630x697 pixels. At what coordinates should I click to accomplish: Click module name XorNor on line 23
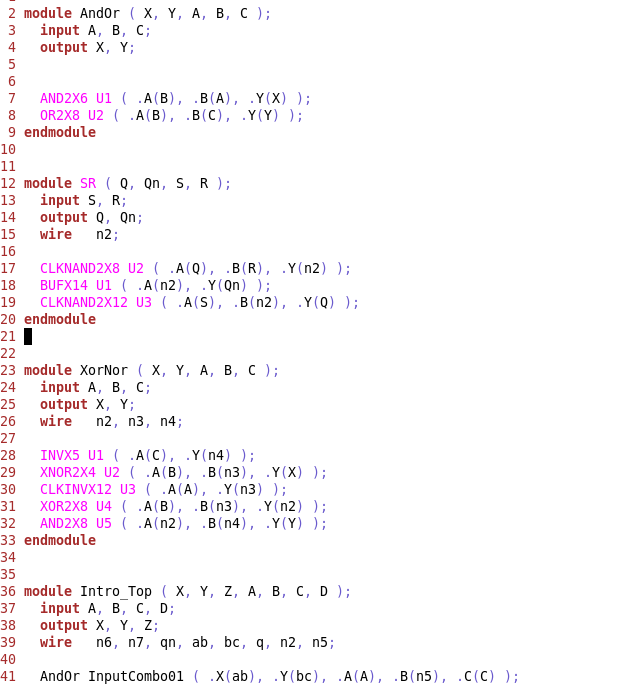point(104,371)
